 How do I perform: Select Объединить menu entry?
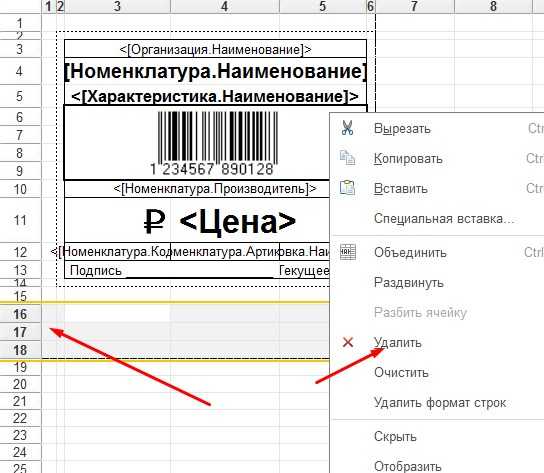[410, 252]
